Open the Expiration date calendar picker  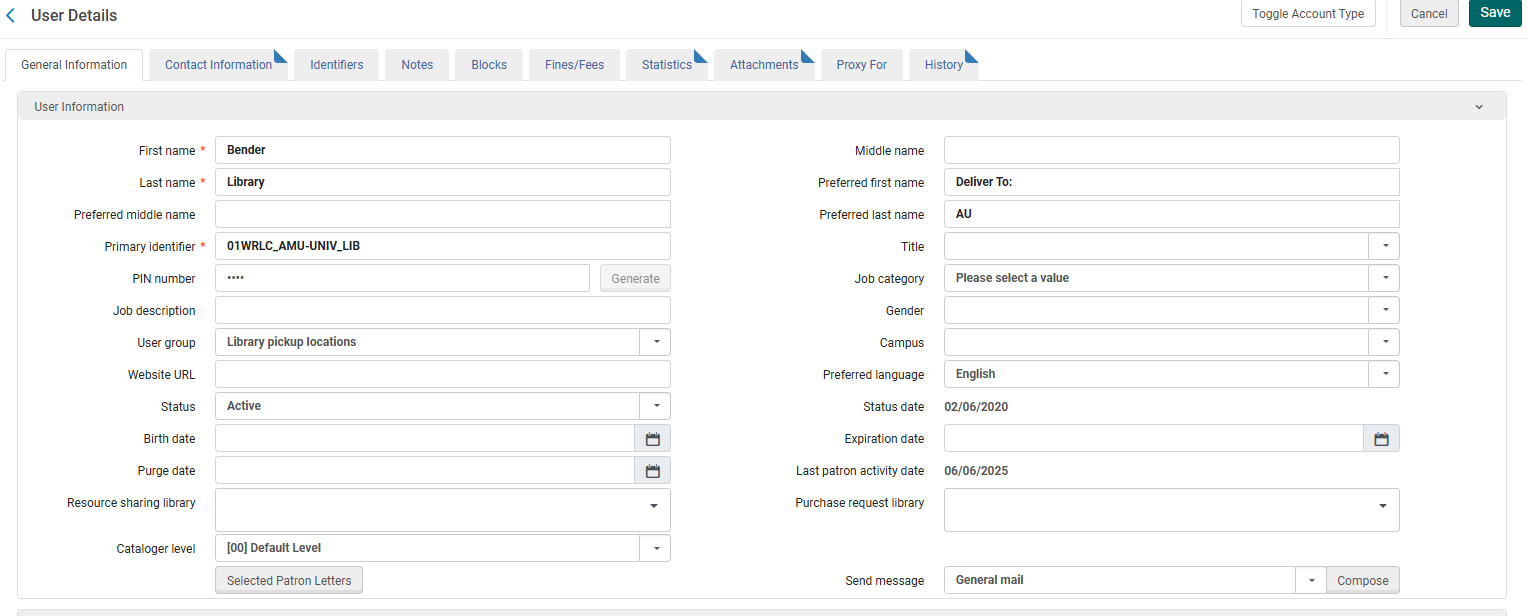pyautogui.click(x=1381, y=439)
